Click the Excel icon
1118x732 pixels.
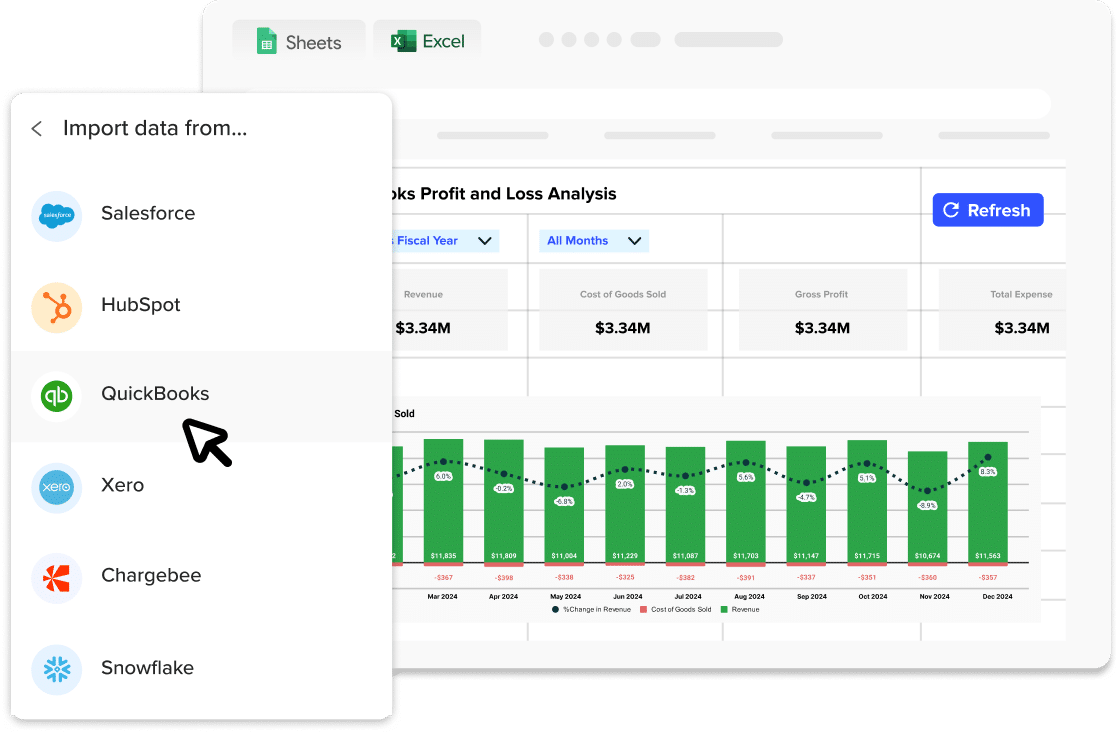(x=403, y=41)
